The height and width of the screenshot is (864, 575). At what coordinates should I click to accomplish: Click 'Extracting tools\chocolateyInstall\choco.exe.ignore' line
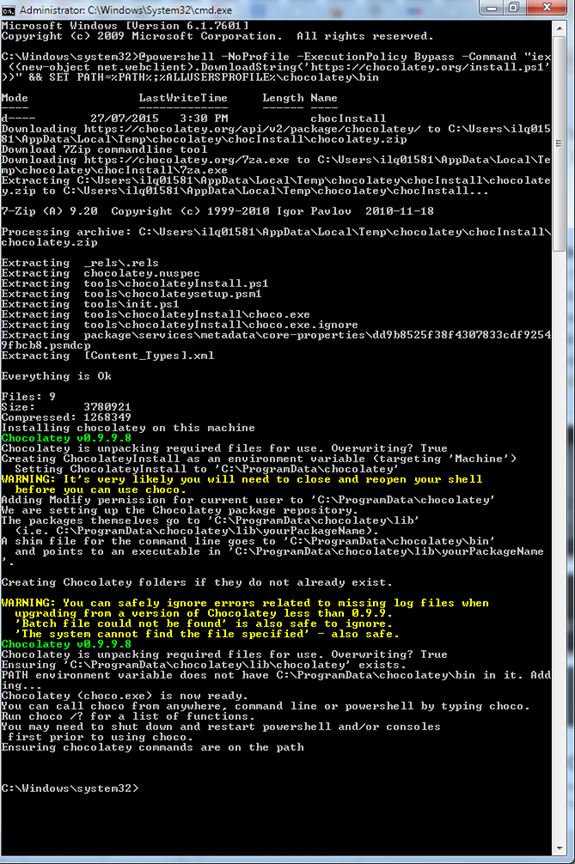[x=180, y=325]
